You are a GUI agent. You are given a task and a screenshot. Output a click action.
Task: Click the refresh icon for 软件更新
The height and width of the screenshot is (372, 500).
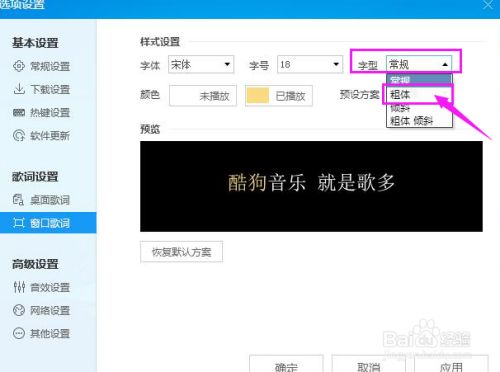click(x=19, y=136)
